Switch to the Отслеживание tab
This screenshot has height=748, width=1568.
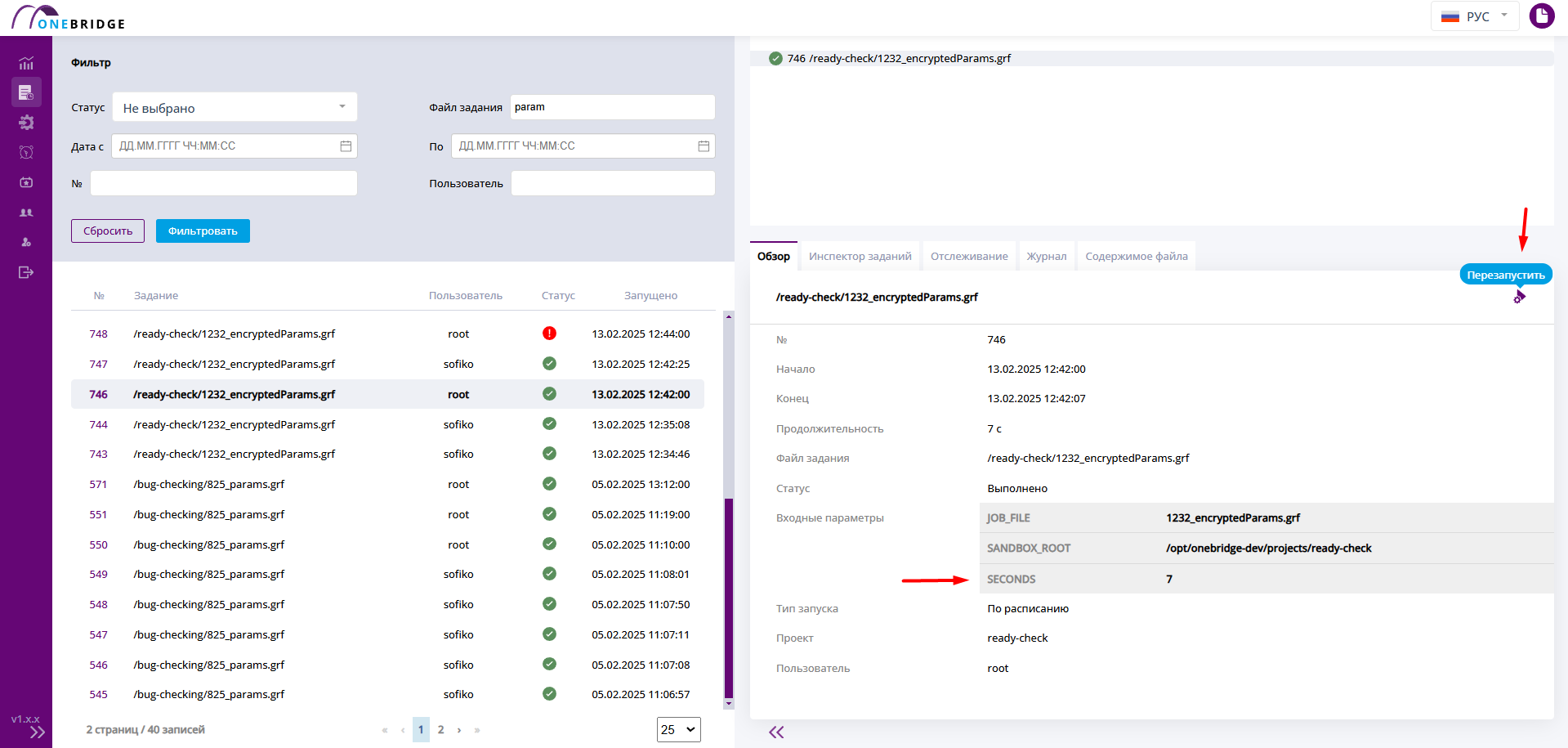(x=969, y=256)
